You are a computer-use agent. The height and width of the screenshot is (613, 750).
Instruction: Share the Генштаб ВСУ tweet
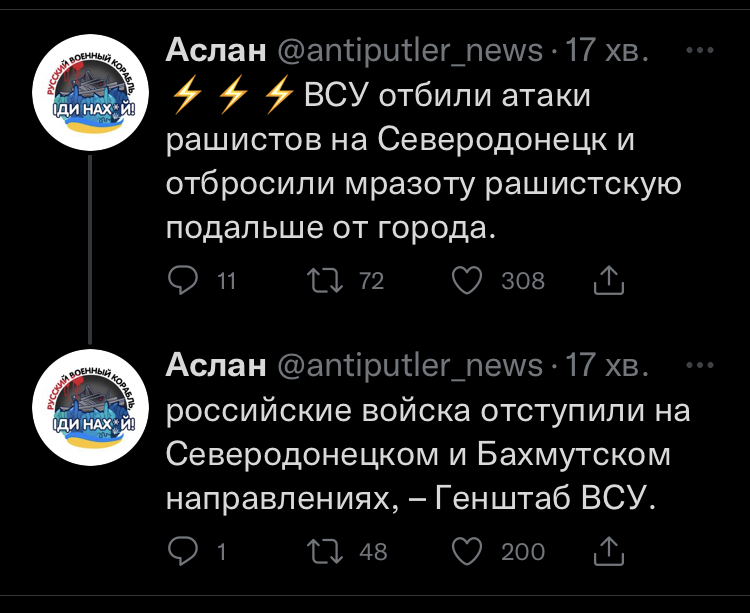point(608,551)
